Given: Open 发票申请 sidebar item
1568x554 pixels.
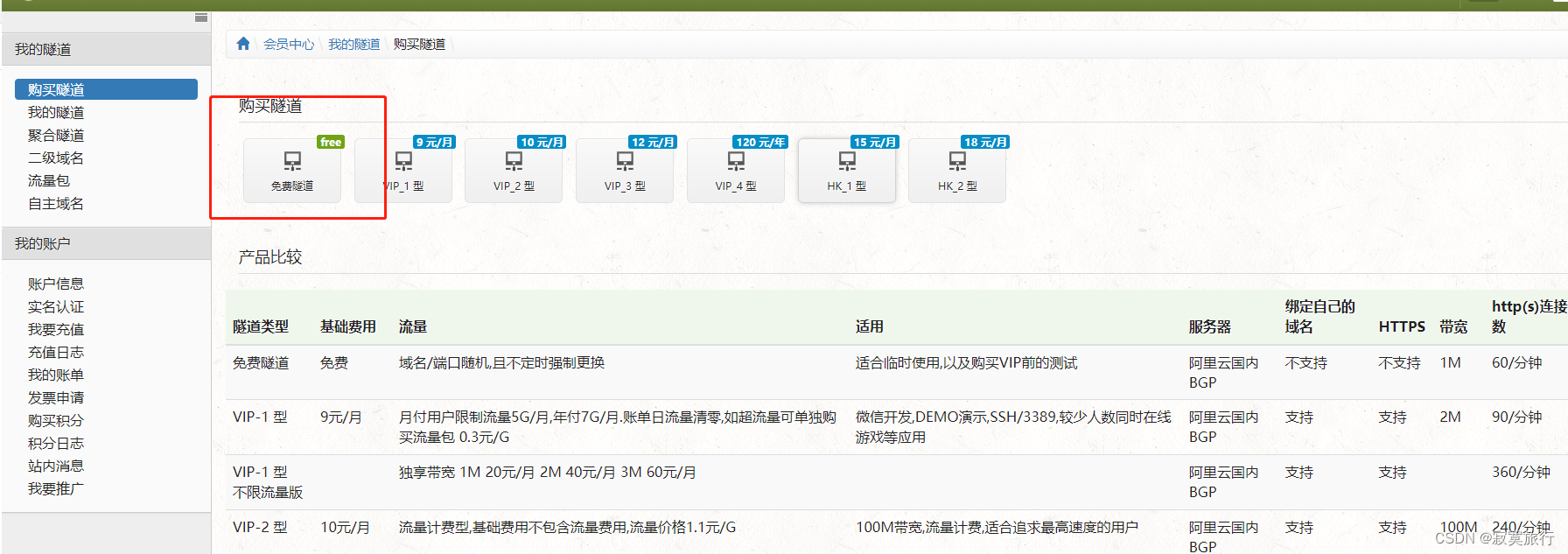Looking at the screenshot, I should [x=56, y=397].
